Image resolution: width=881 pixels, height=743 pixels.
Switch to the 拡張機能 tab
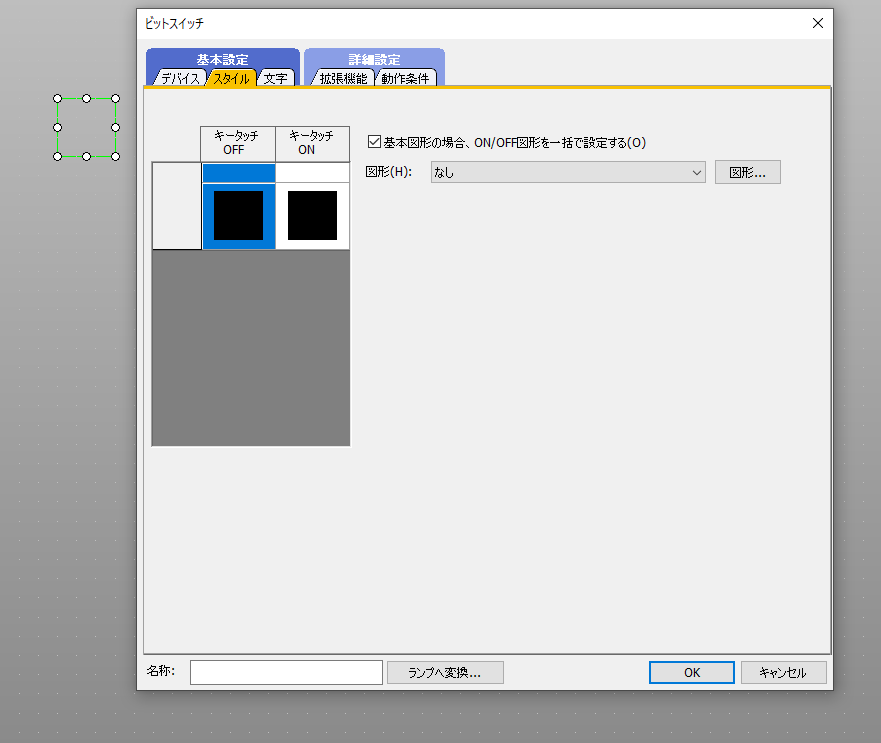tap(343, 78)
